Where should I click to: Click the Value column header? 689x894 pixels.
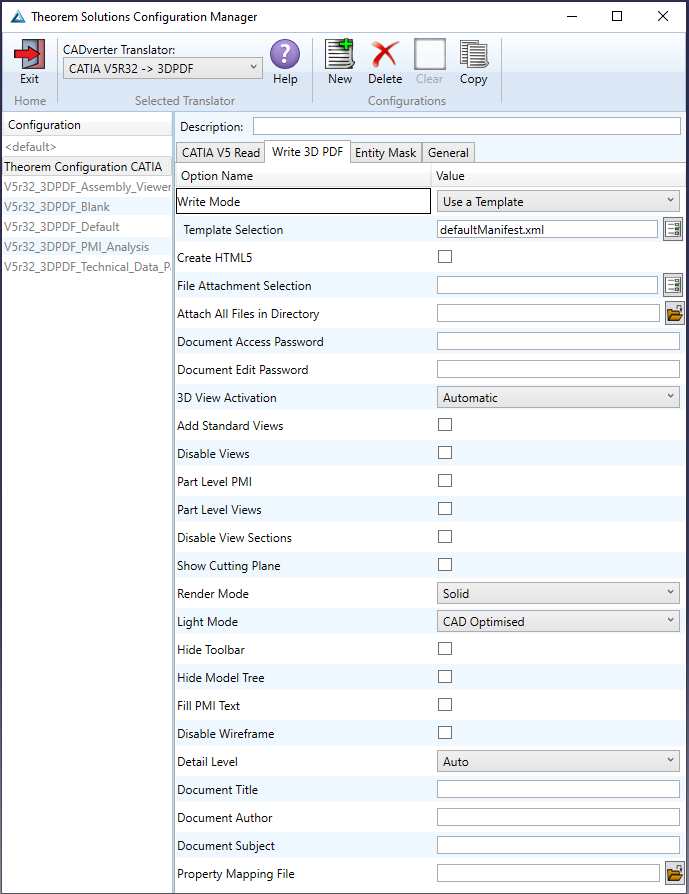pos(558,176)
